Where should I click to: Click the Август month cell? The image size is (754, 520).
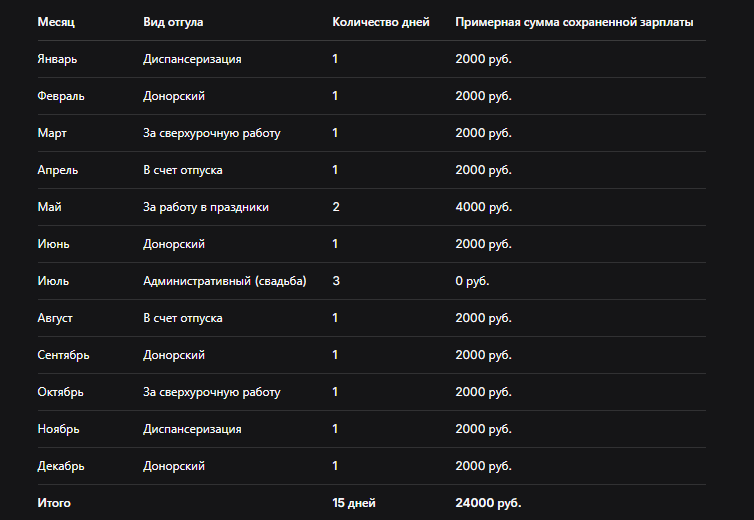55,318
